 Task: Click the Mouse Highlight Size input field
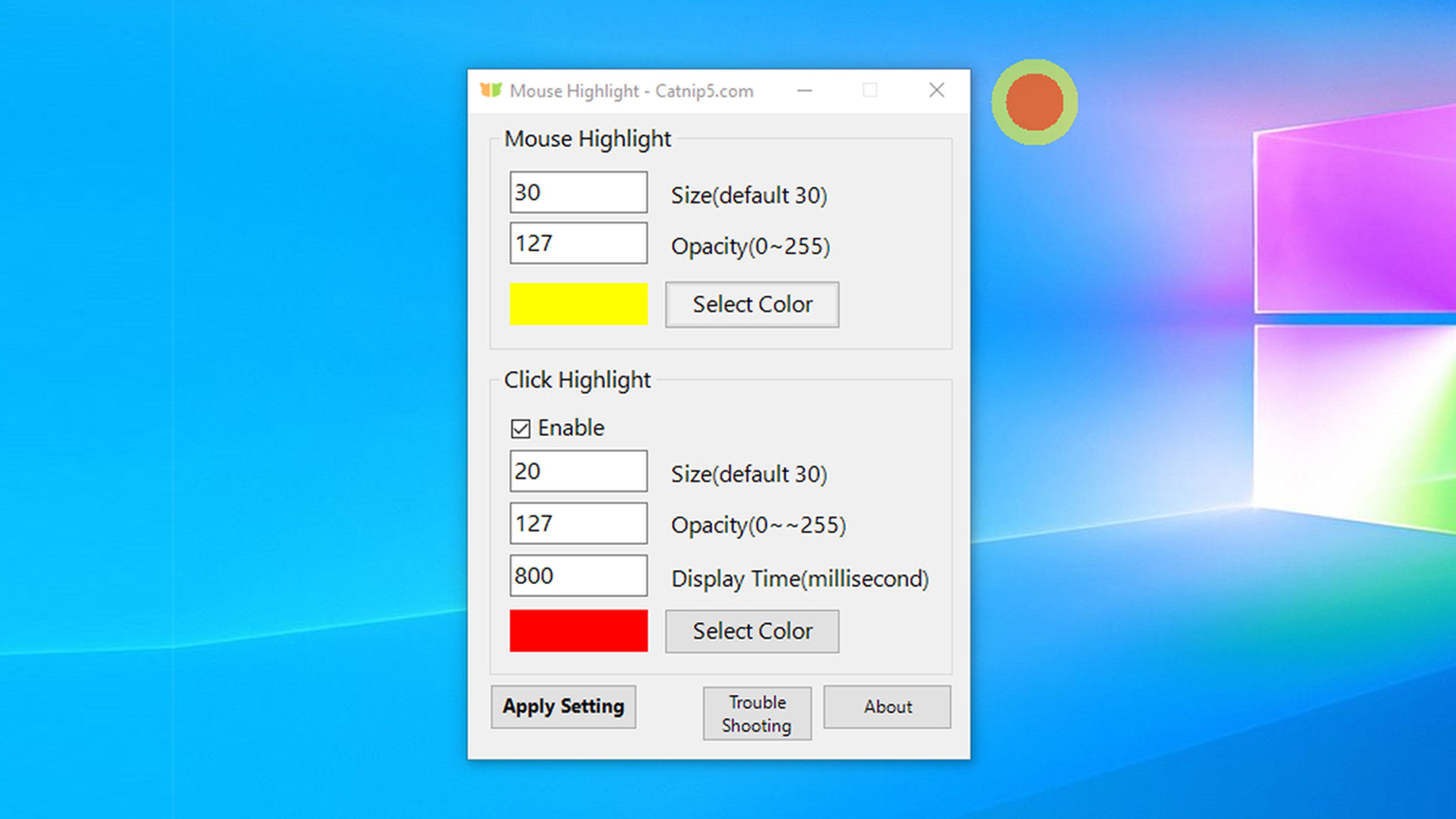click(578, 192)
